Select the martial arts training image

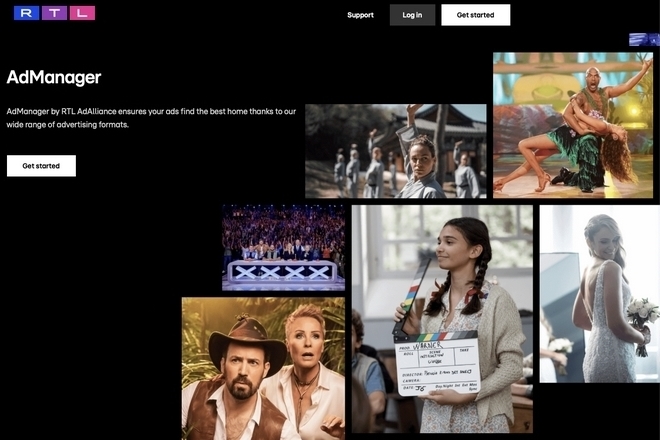tap(396, 151)
